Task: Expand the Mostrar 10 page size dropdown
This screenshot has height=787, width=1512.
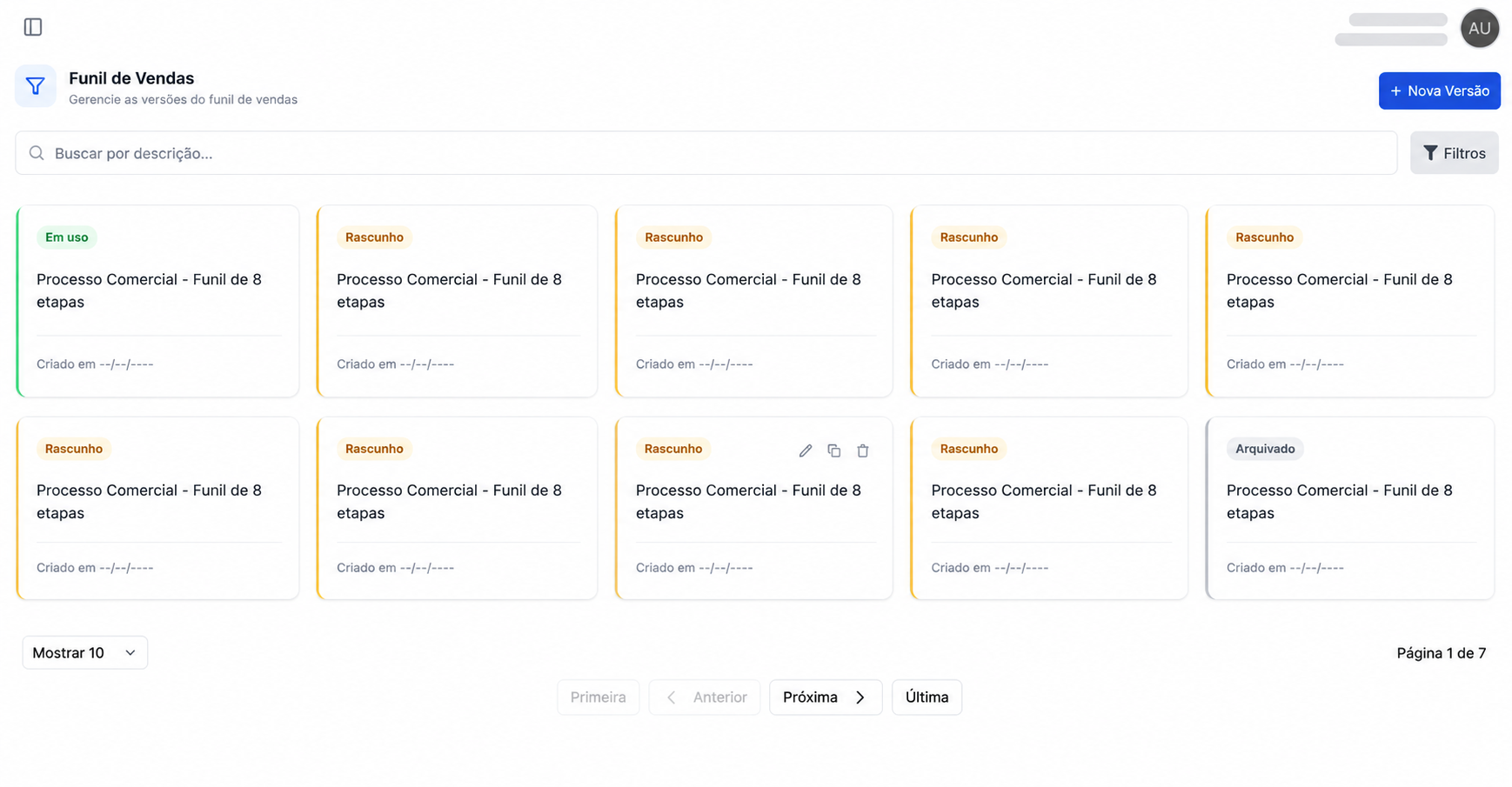Action: click(x=84, y=653)
